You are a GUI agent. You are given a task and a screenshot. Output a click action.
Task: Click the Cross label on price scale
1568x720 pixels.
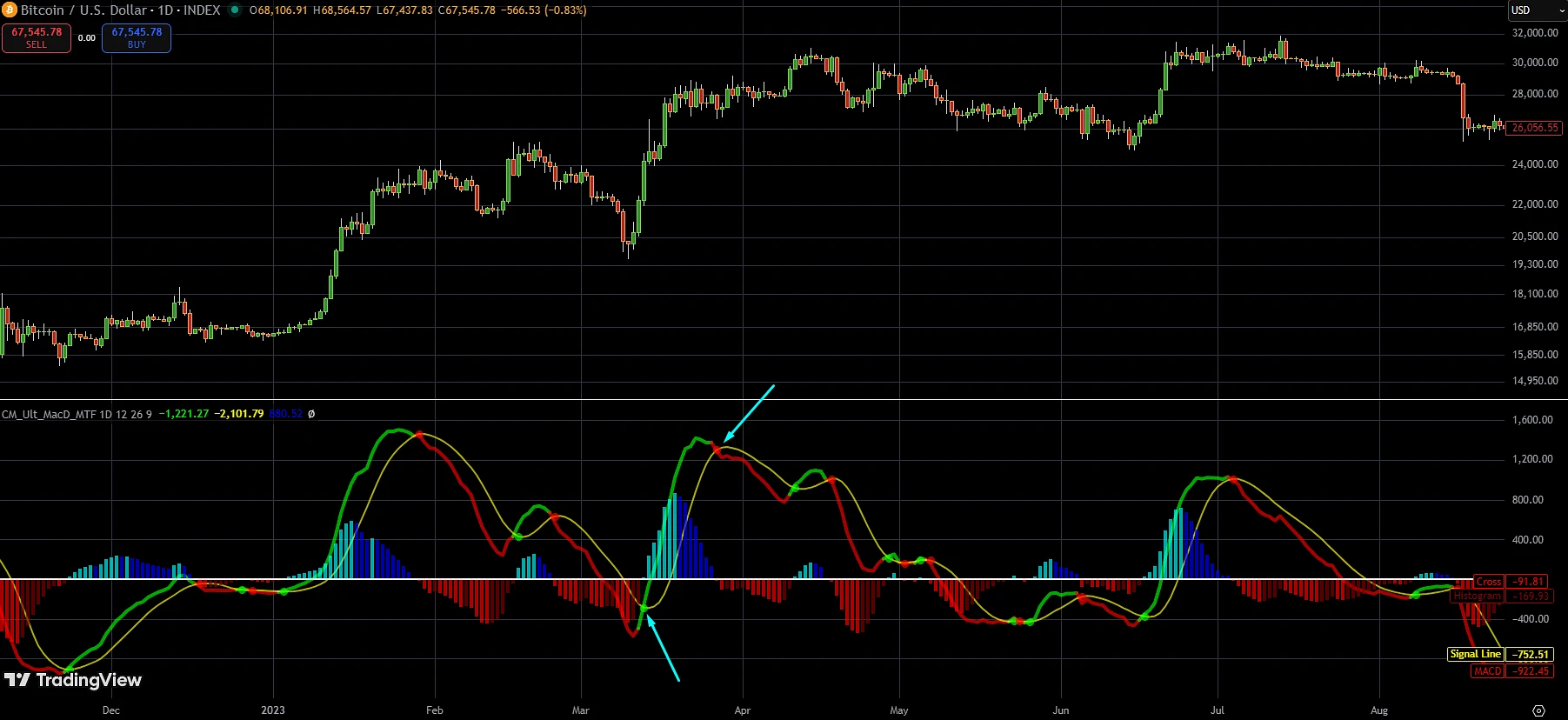1488,582
